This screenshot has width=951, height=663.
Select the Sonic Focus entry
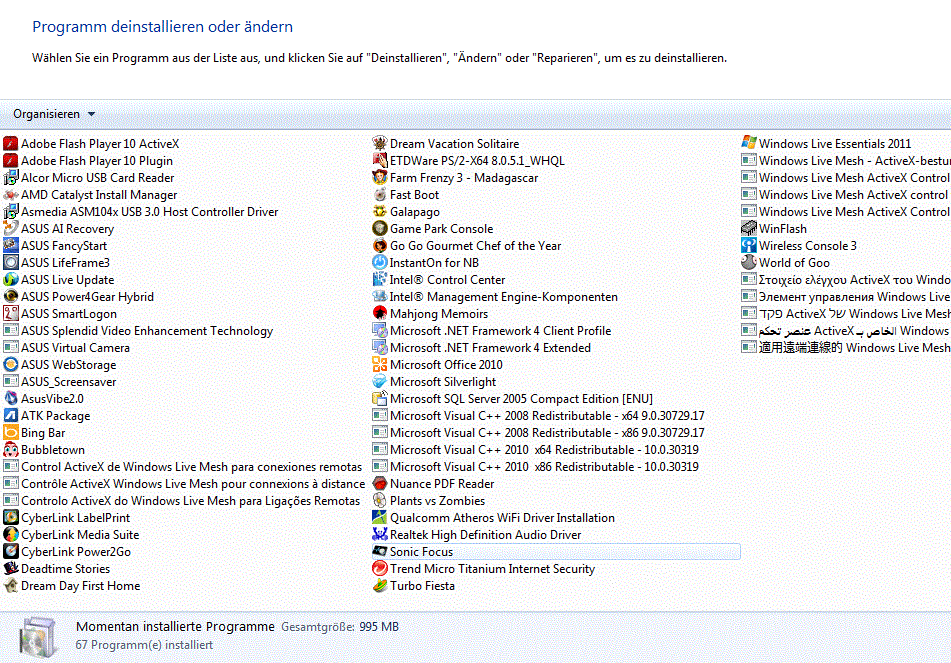tap(556, 551)
